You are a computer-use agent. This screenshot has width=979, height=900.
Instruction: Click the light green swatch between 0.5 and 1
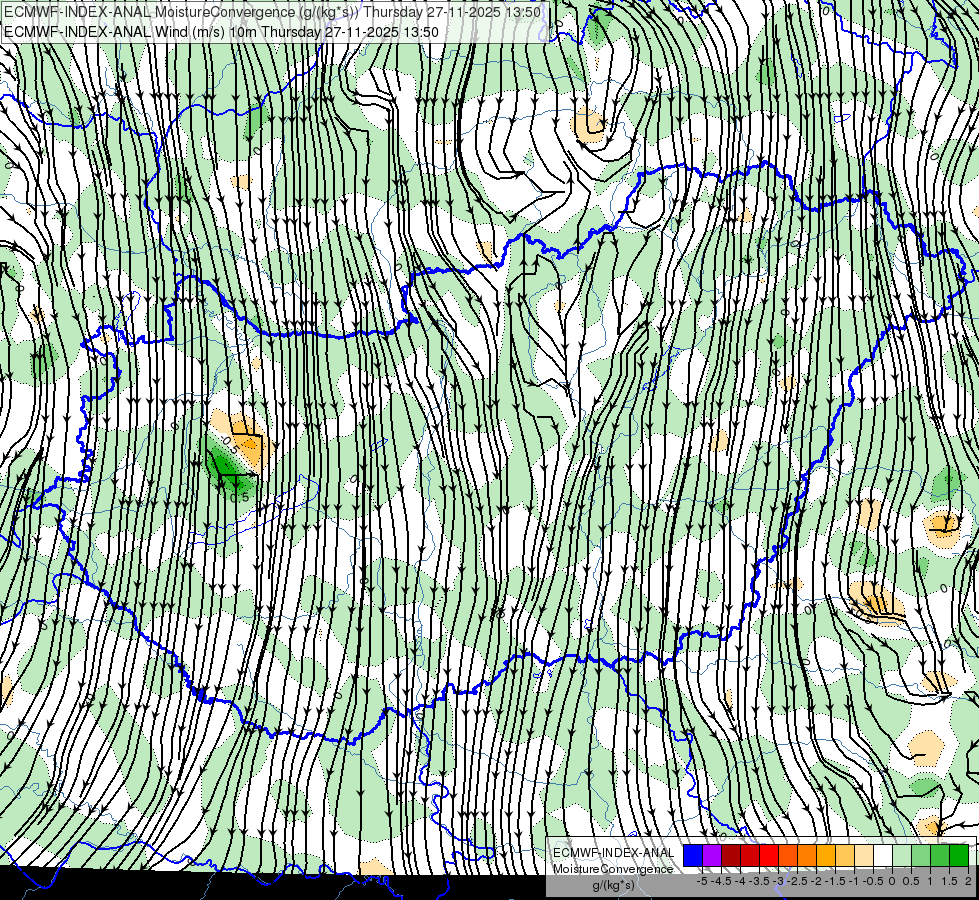tap(921, 855)
